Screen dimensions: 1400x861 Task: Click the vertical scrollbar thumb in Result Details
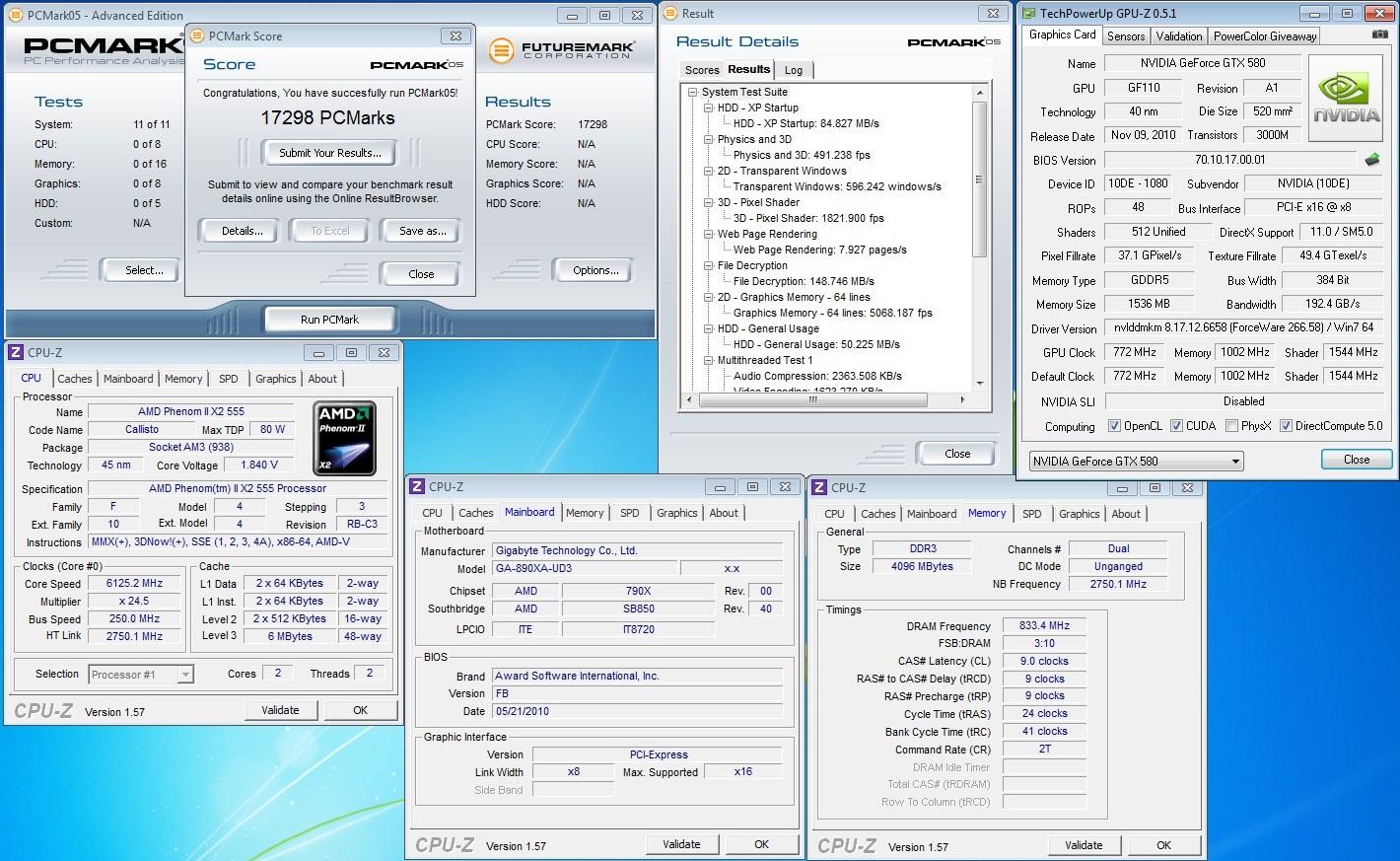coord(979,178)
